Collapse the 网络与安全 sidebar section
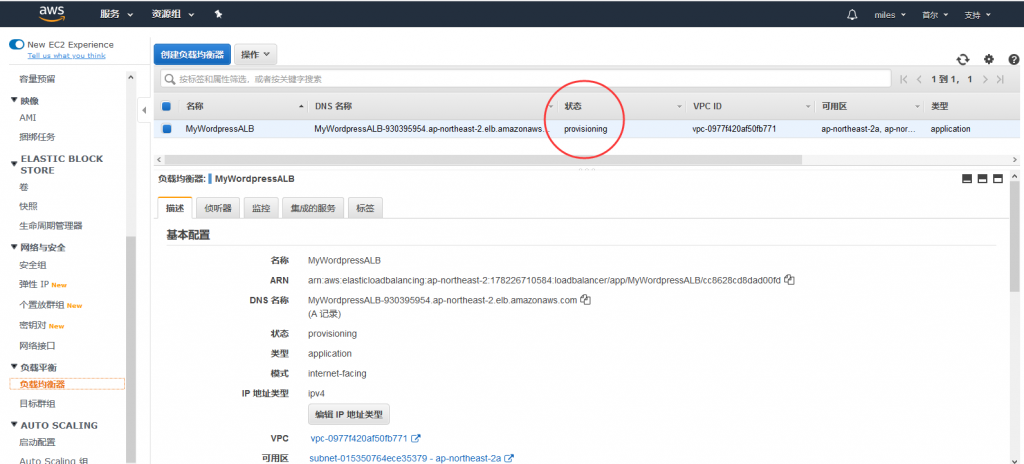 [x=14, y=247]
